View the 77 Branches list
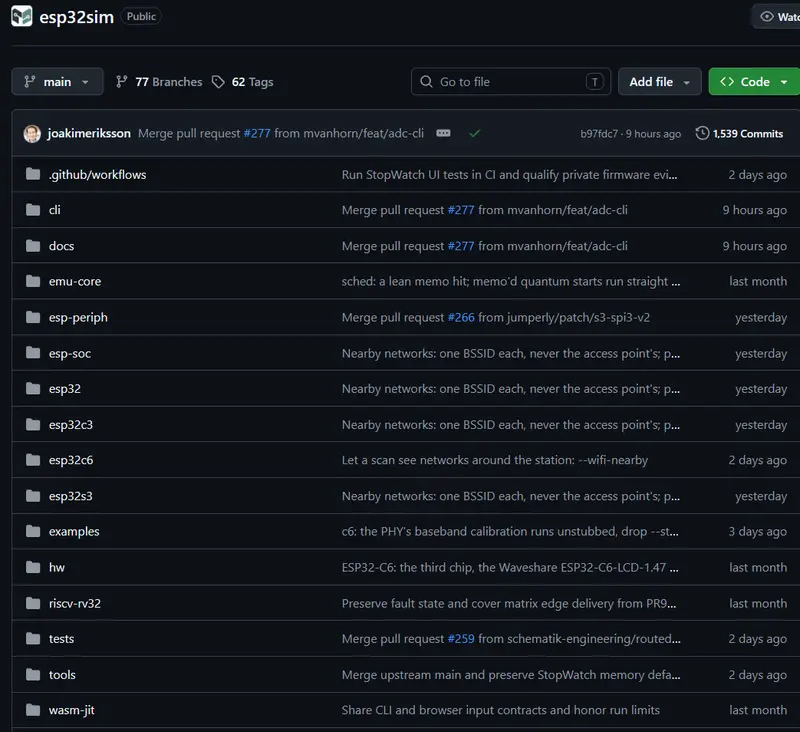The image size is (800, 732). pyautogui.click(x=159, y=82)
